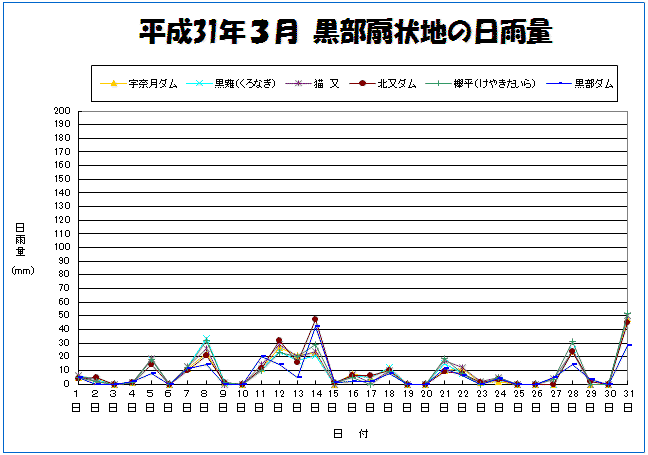Click the 200 label on the vertical axis
The width and height of the screenshot is (648, 455).
point(62,111)
